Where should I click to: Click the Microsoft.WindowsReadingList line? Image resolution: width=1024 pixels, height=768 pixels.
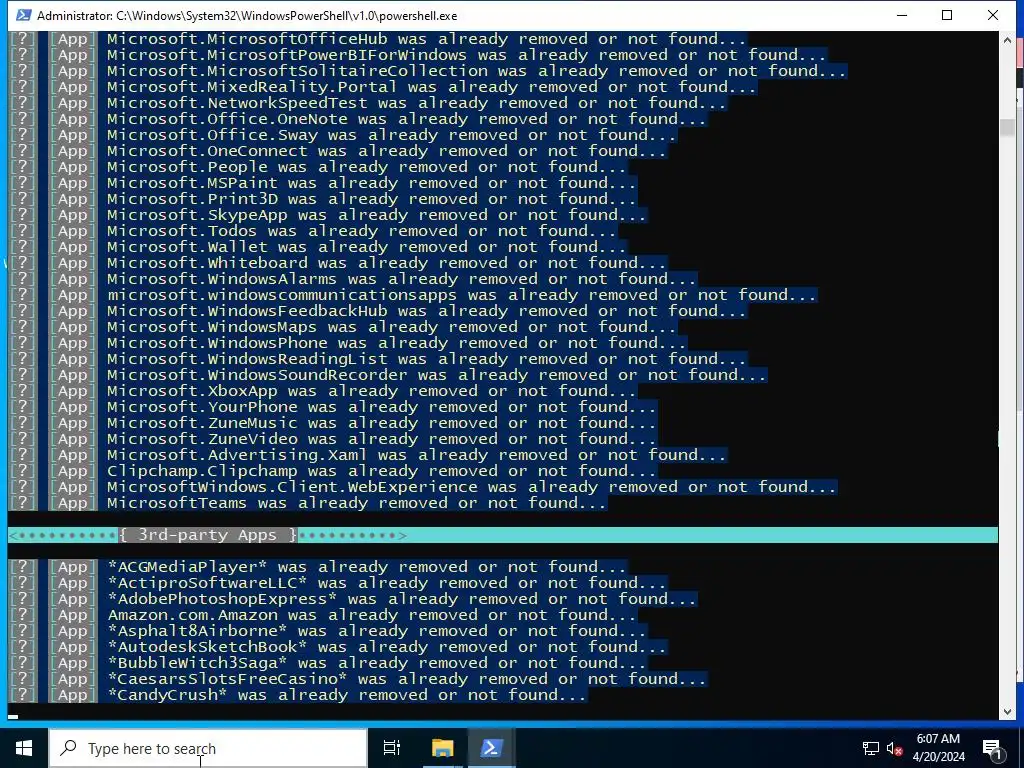tap(377, 359)
